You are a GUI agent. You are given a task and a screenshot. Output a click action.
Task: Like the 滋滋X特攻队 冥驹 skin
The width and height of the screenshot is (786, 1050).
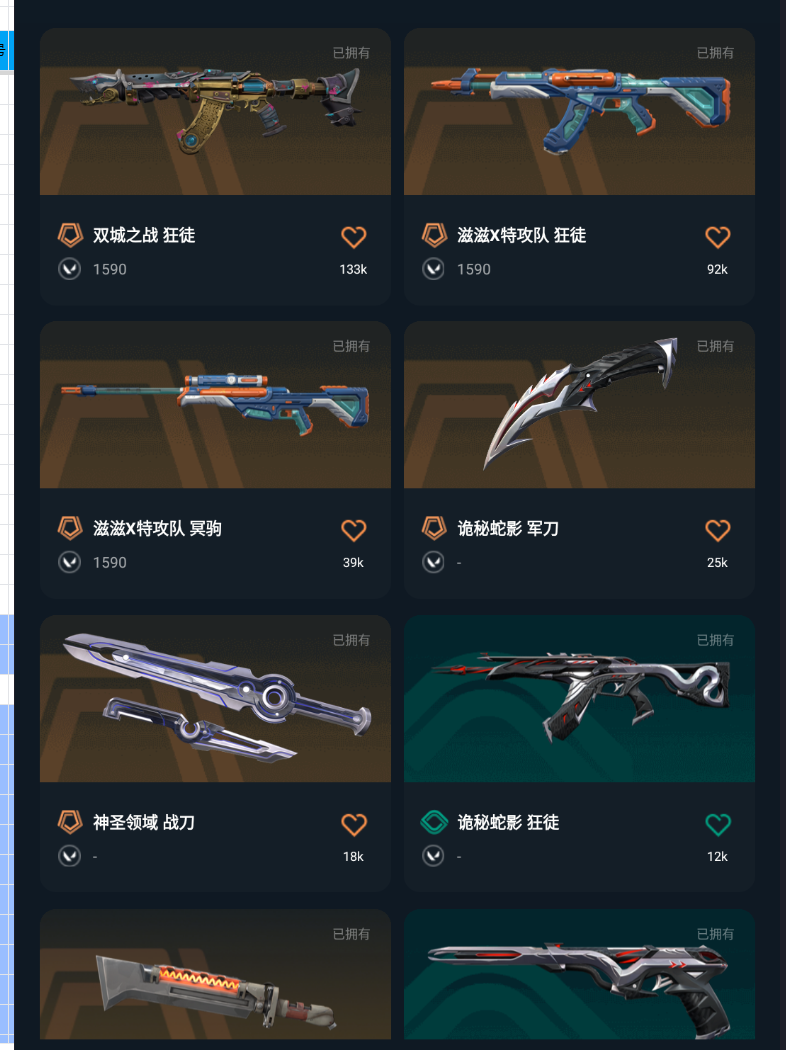(353, 530)
